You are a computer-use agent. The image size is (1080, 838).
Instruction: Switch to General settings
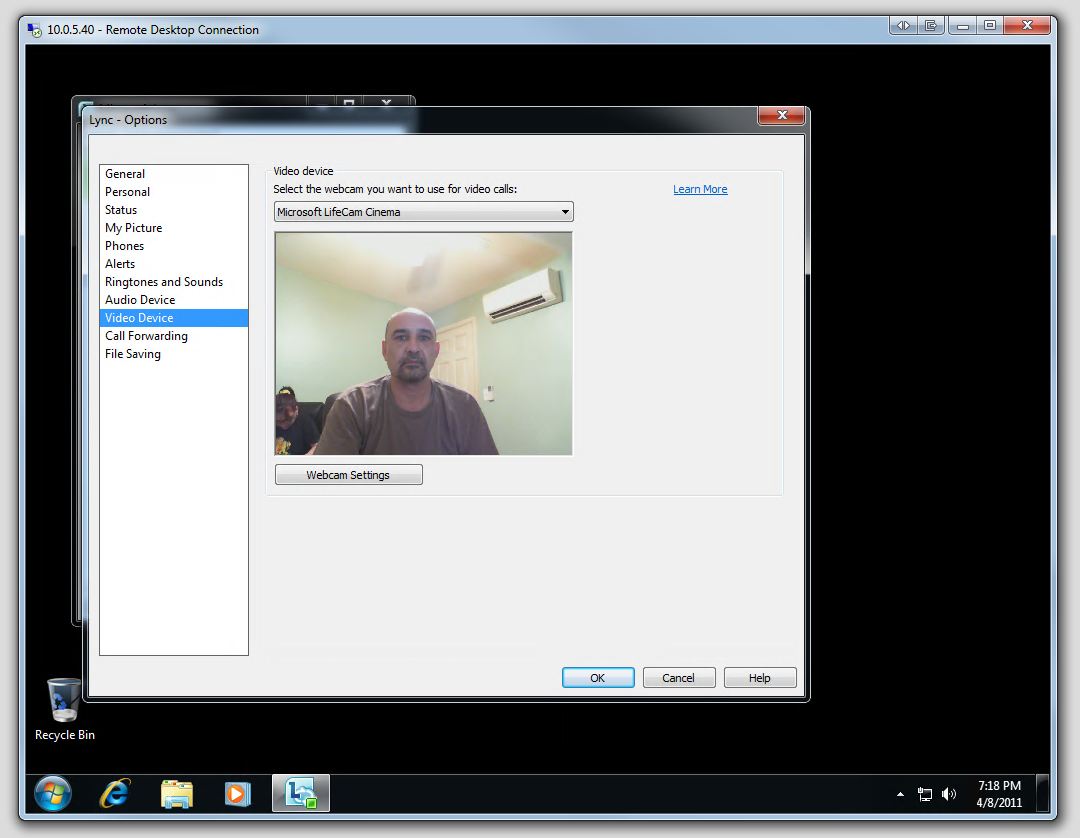click(x=124, y=173)
